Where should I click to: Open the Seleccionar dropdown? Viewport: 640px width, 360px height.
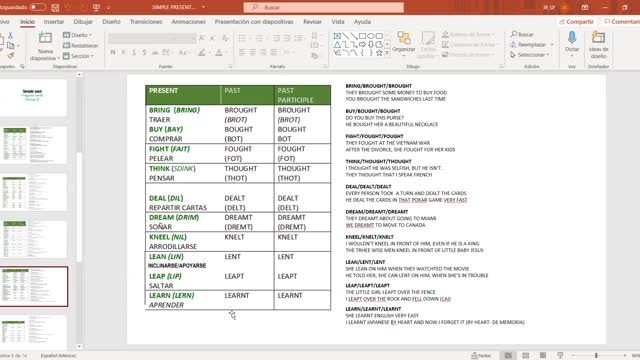(x=530, y=55)
